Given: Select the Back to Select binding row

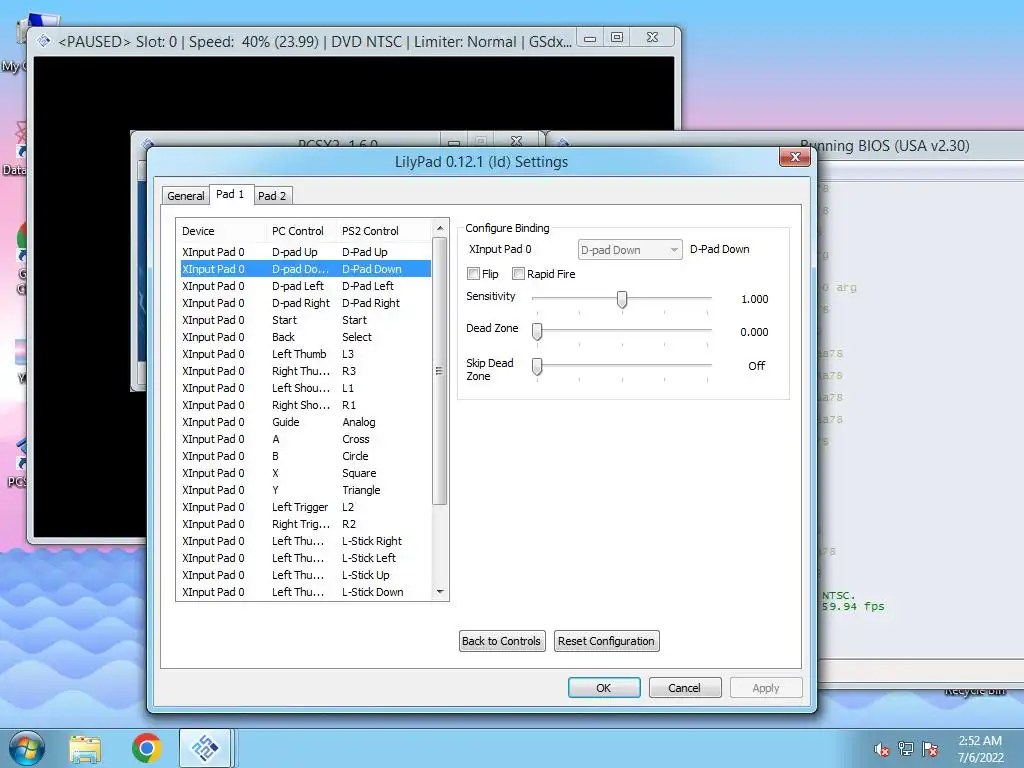Looking at the screenshot, I should 305,337.
